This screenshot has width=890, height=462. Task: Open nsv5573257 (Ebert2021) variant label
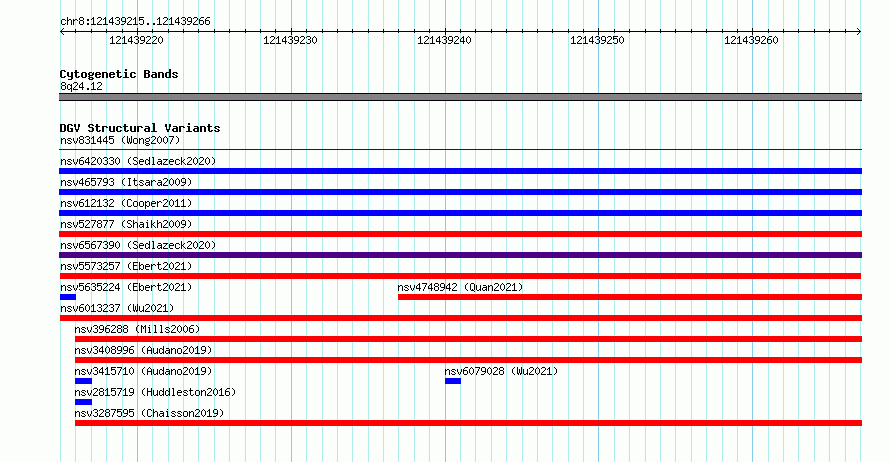pyautogui.click(x=126, y=266)
